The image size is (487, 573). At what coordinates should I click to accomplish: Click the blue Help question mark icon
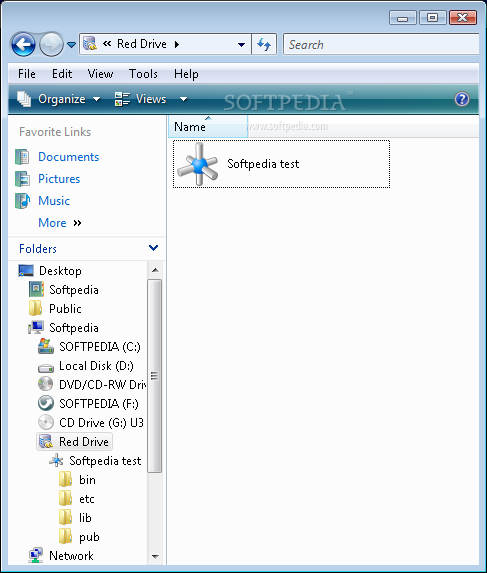point(462,99)
